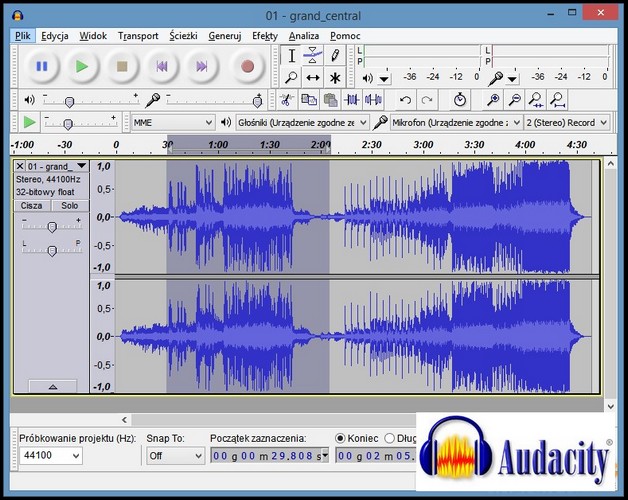
Task: Fit selection to window width
Action: pyautogui.click(x=536, y=100)
